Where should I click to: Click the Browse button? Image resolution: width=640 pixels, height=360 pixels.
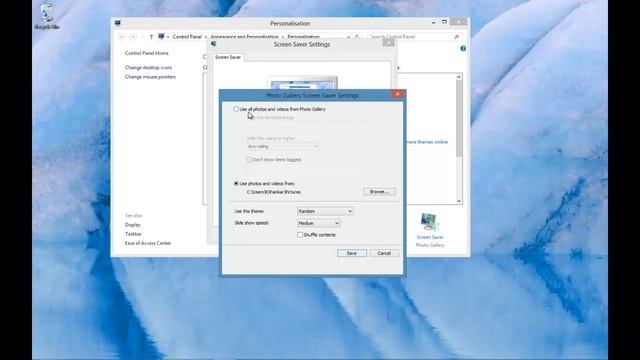pyautogui.click(x=379, y=191)
